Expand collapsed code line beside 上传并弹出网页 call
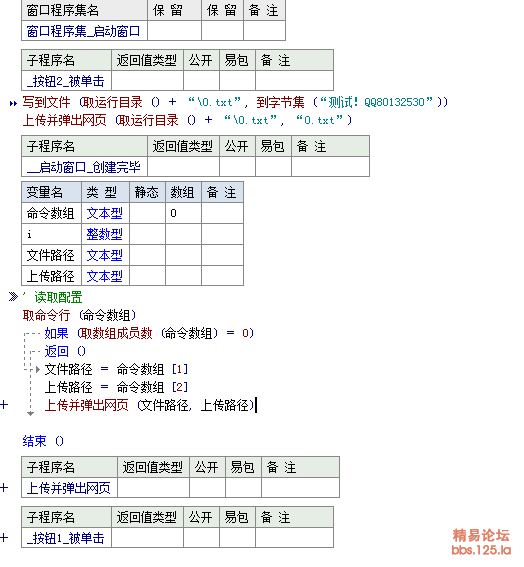This screenshot has width=524, height=567. click(x=4, y=405)
